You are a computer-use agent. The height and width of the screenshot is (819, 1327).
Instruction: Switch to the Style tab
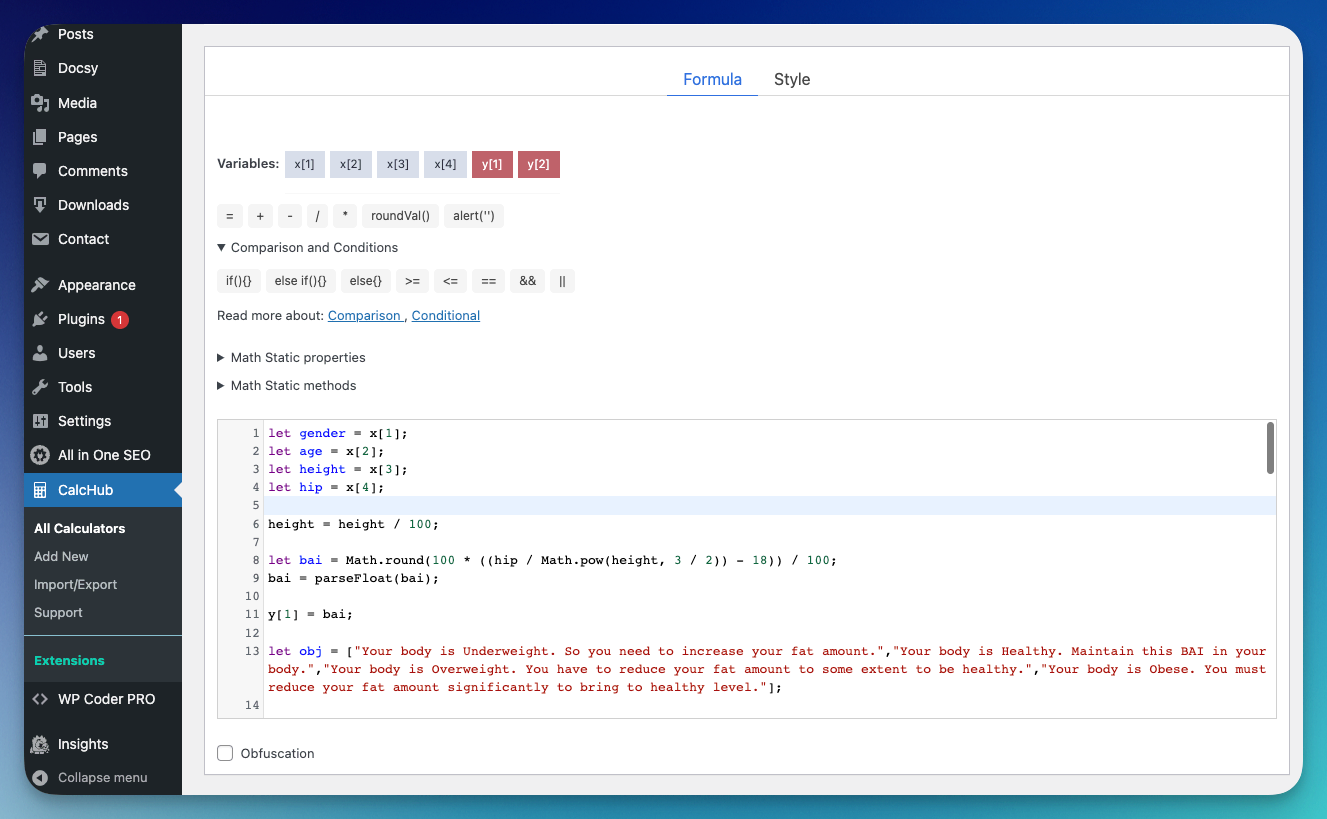point(792,79)
